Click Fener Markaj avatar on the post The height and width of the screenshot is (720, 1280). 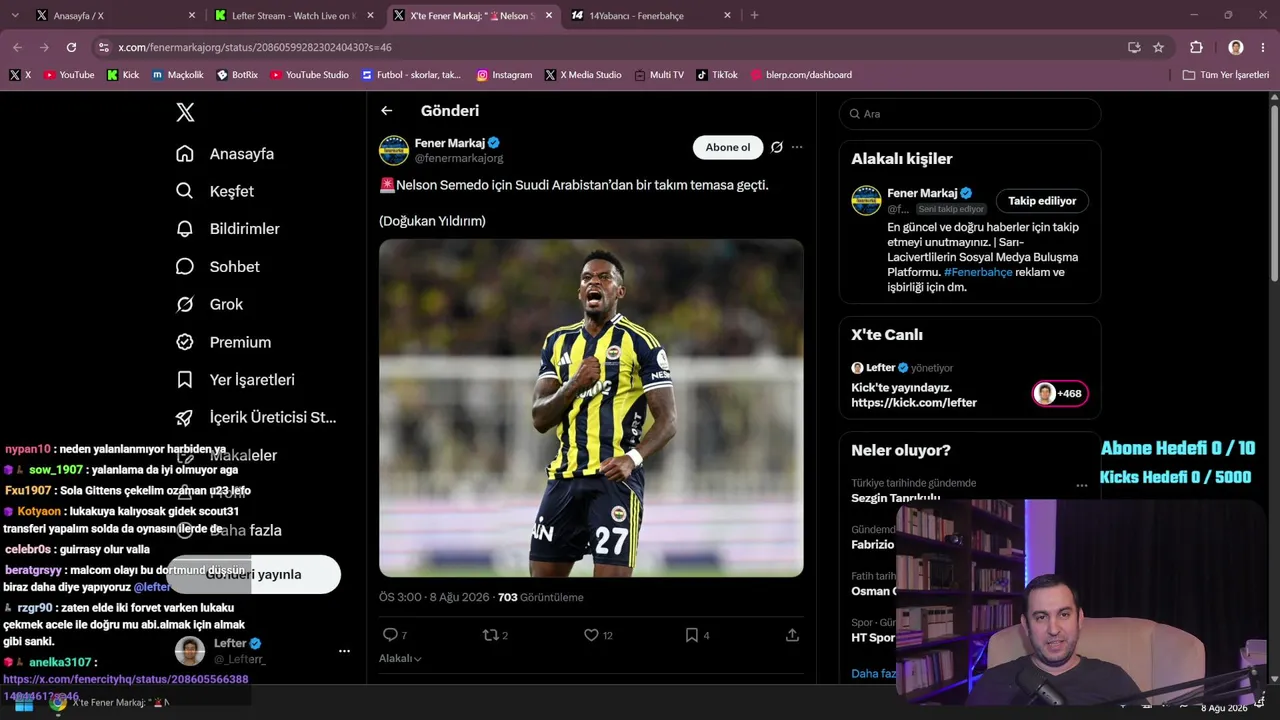(x=394, y=150)
